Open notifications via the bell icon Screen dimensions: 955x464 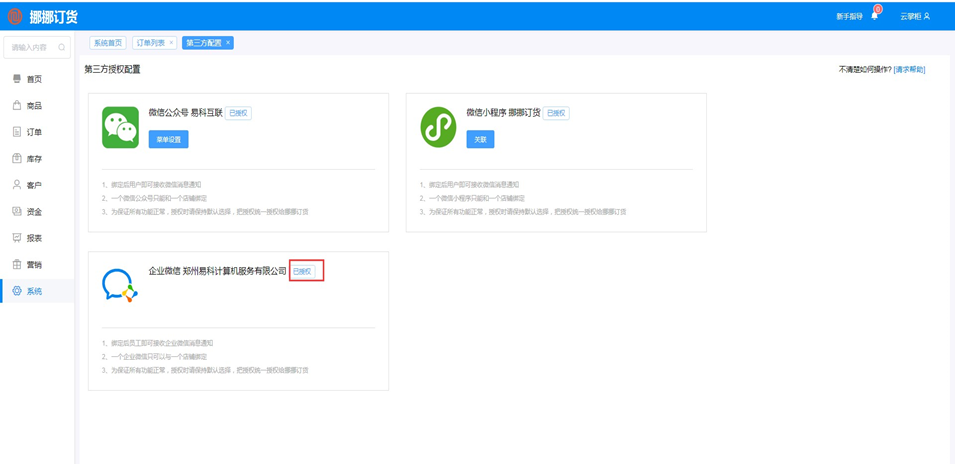pos(875,16)
